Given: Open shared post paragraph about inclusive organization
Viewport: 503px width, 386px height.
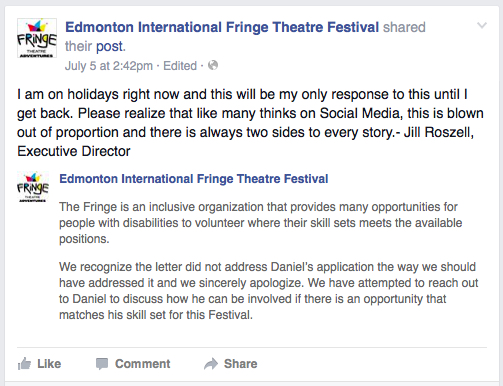Looking at the screenshot, I should pyautogui.click(x=261, y=223).
